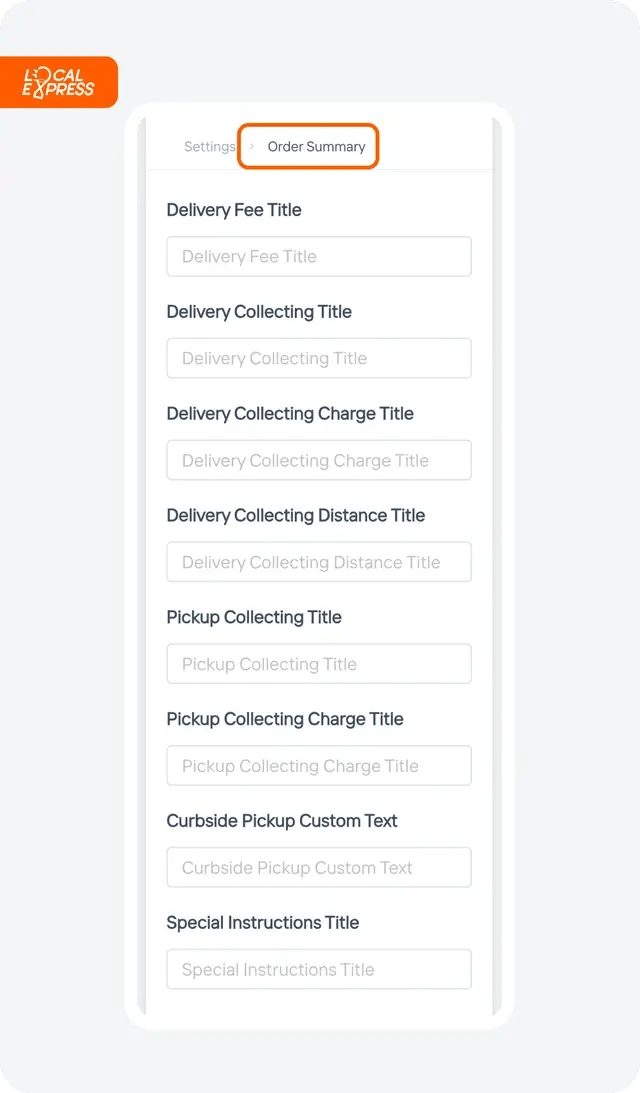Click the Pickup Collecting Title label
This screenshot has width=640, height=1093.
click(254, 617)
